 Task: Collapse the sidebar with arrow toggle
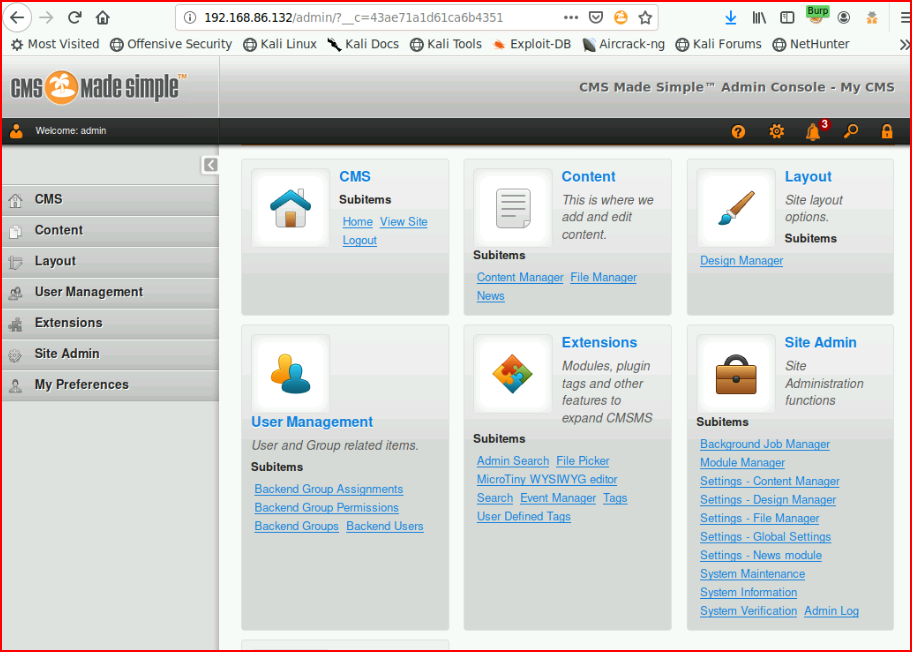pyautogui.click(x=210, y=165)
